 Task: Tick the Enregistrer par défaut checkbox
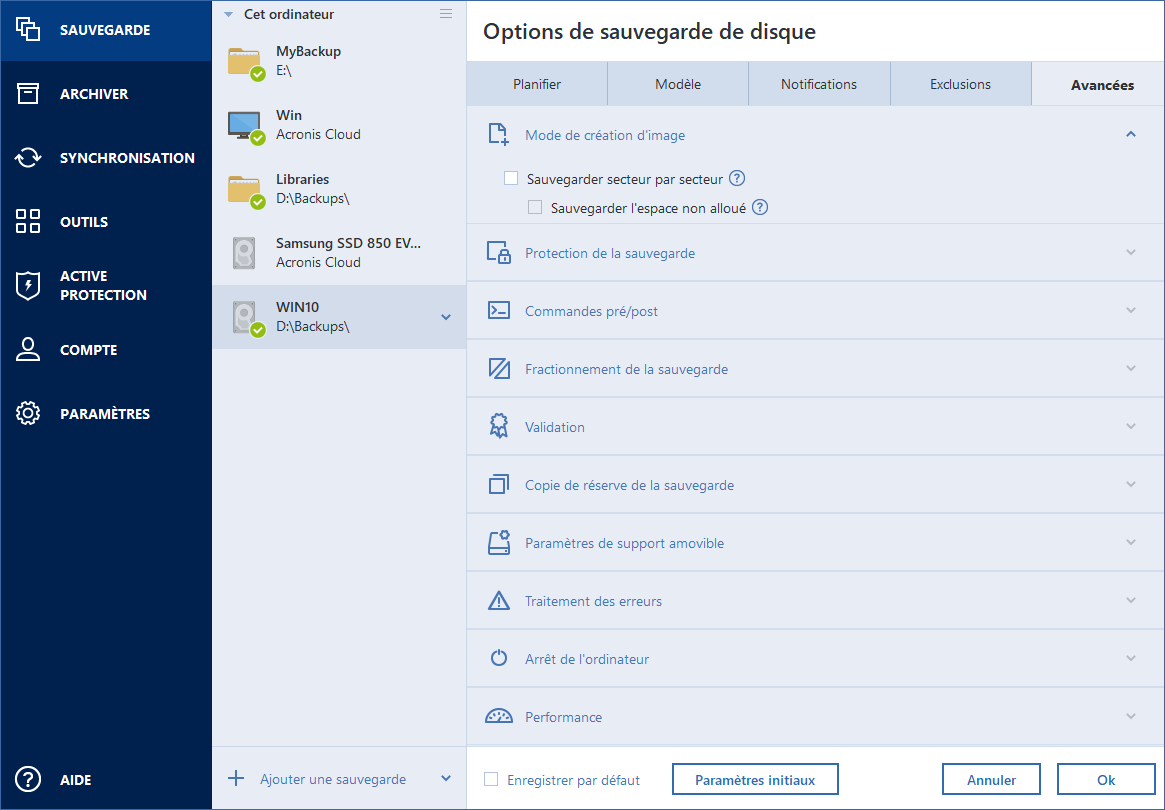pos(491,780)
